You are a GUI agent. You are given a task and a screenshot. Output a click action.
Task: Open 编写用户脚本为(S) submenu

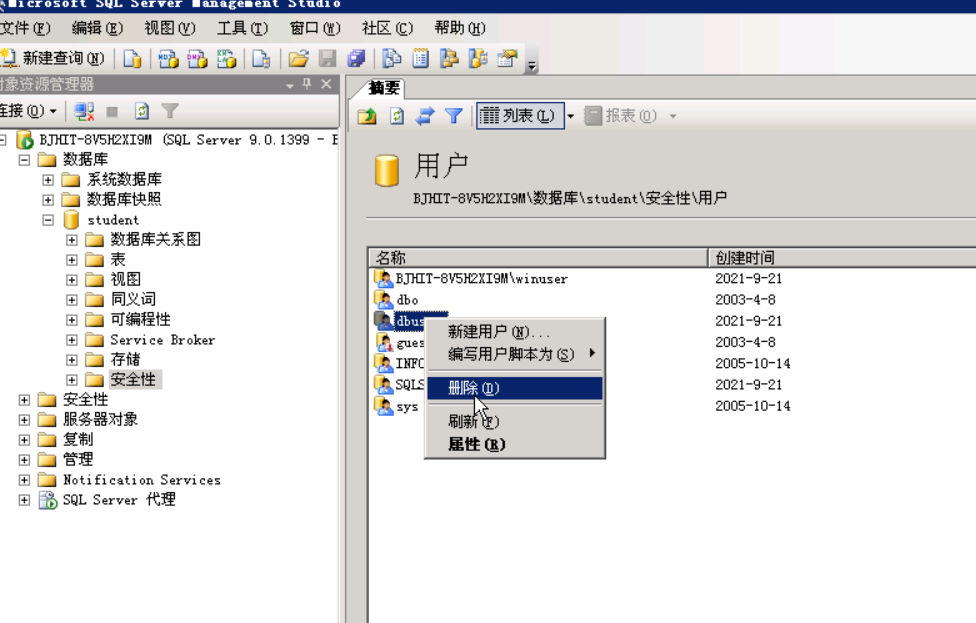pyautogui.click(x=514, y=354)
